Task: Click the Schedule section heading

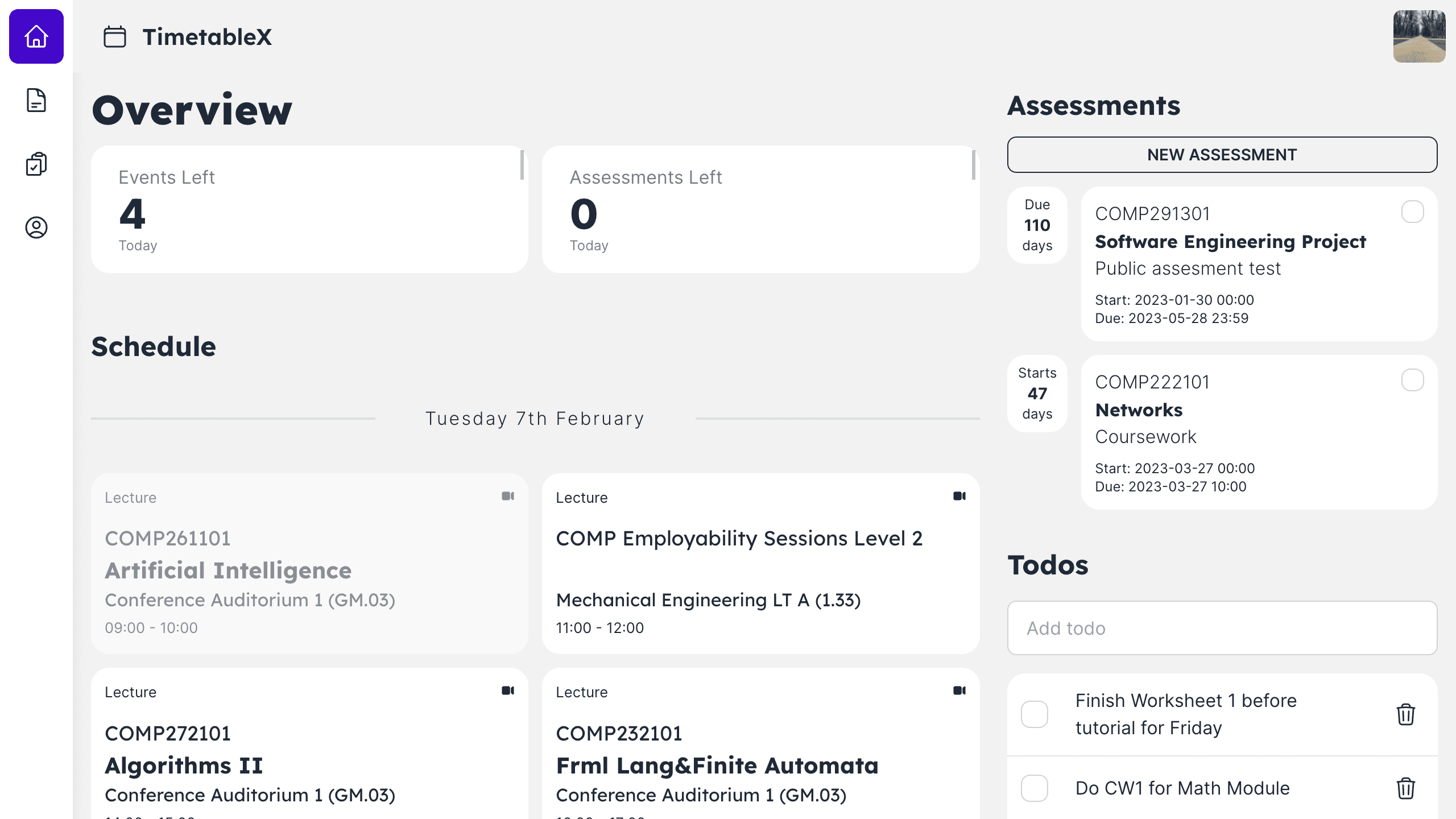Action: coord(154,346)
